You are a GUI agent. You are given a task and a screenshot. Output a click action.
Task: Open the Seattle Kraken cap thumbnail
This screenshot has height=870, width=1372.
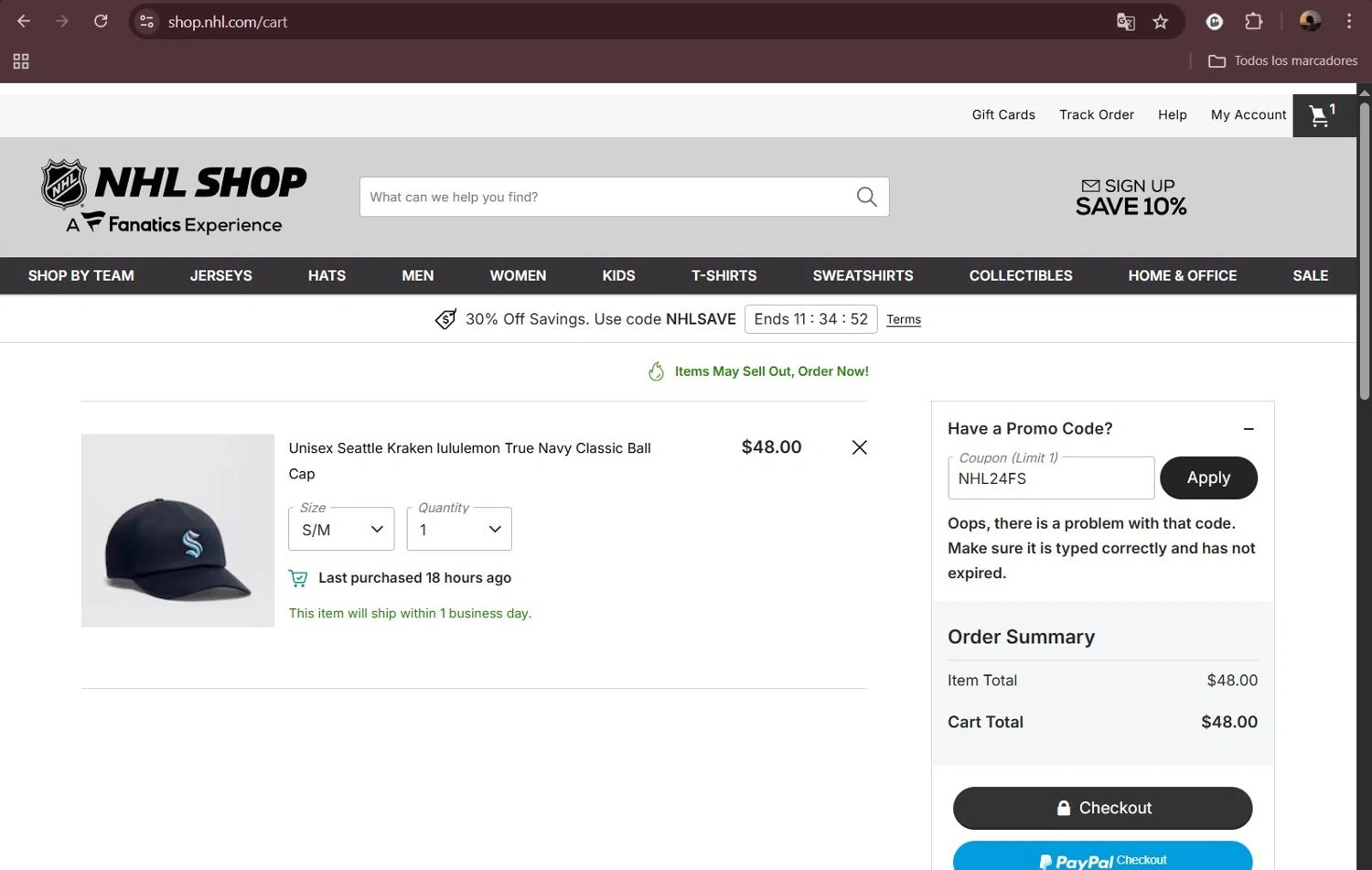(x=177, y=531)
